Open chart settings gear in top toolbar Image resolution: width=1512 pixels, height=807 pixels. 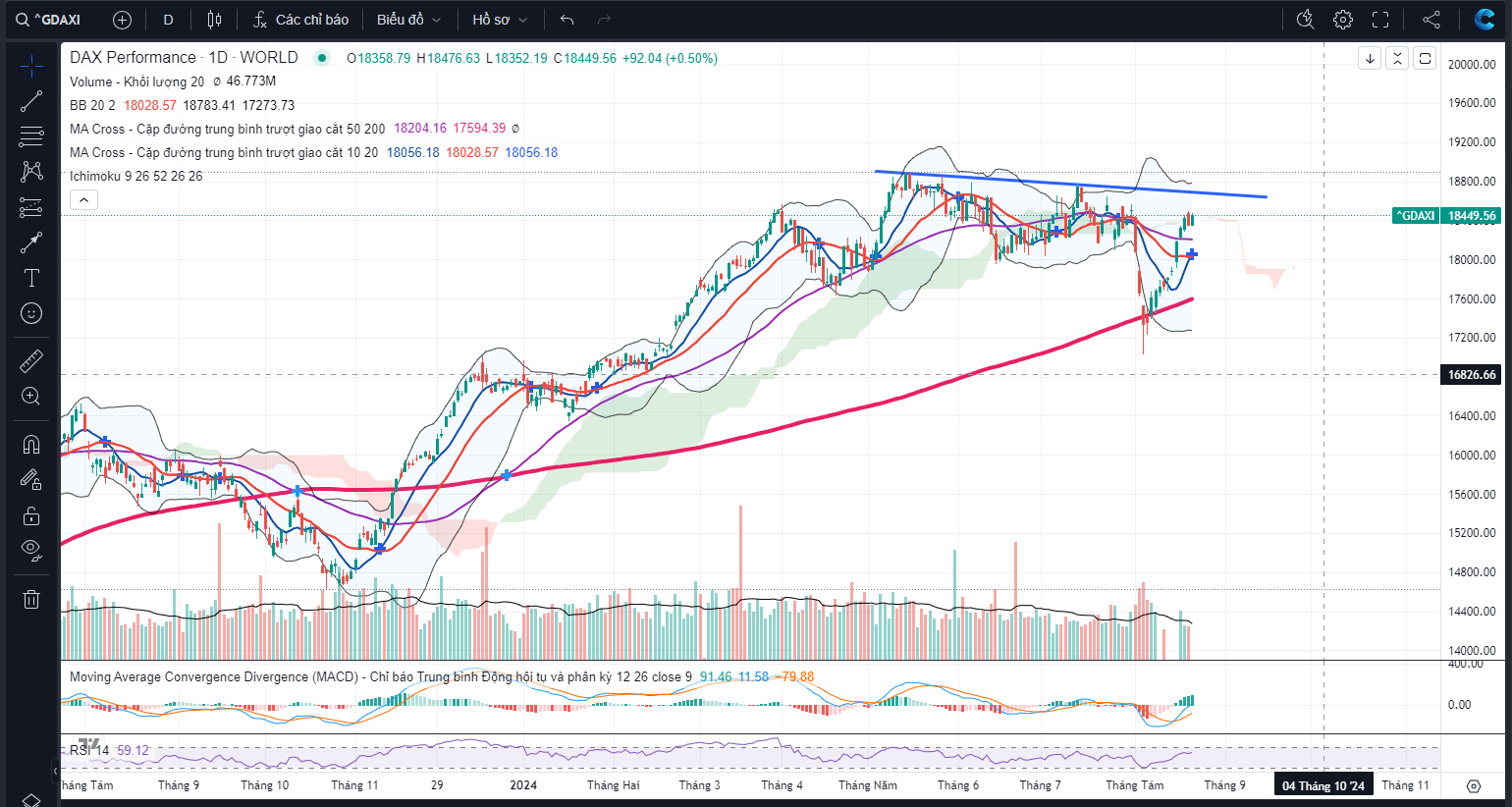point(1343,20)
